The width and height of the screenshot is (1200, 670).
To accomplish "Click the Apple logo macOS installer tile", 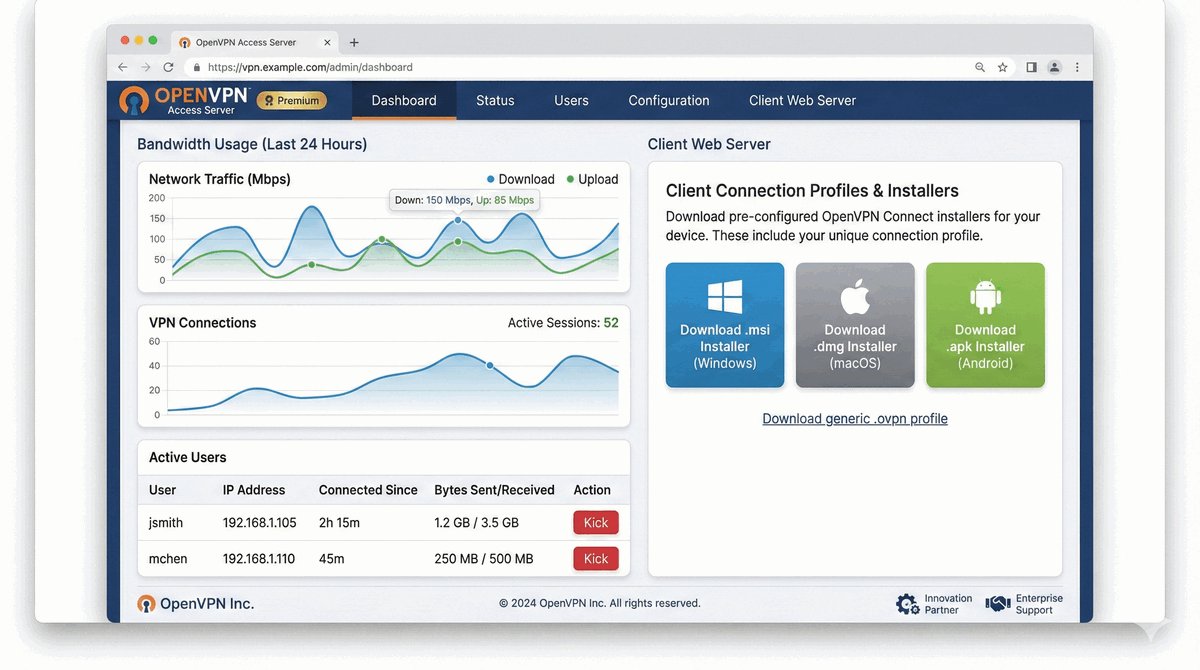I will point(855,325).
